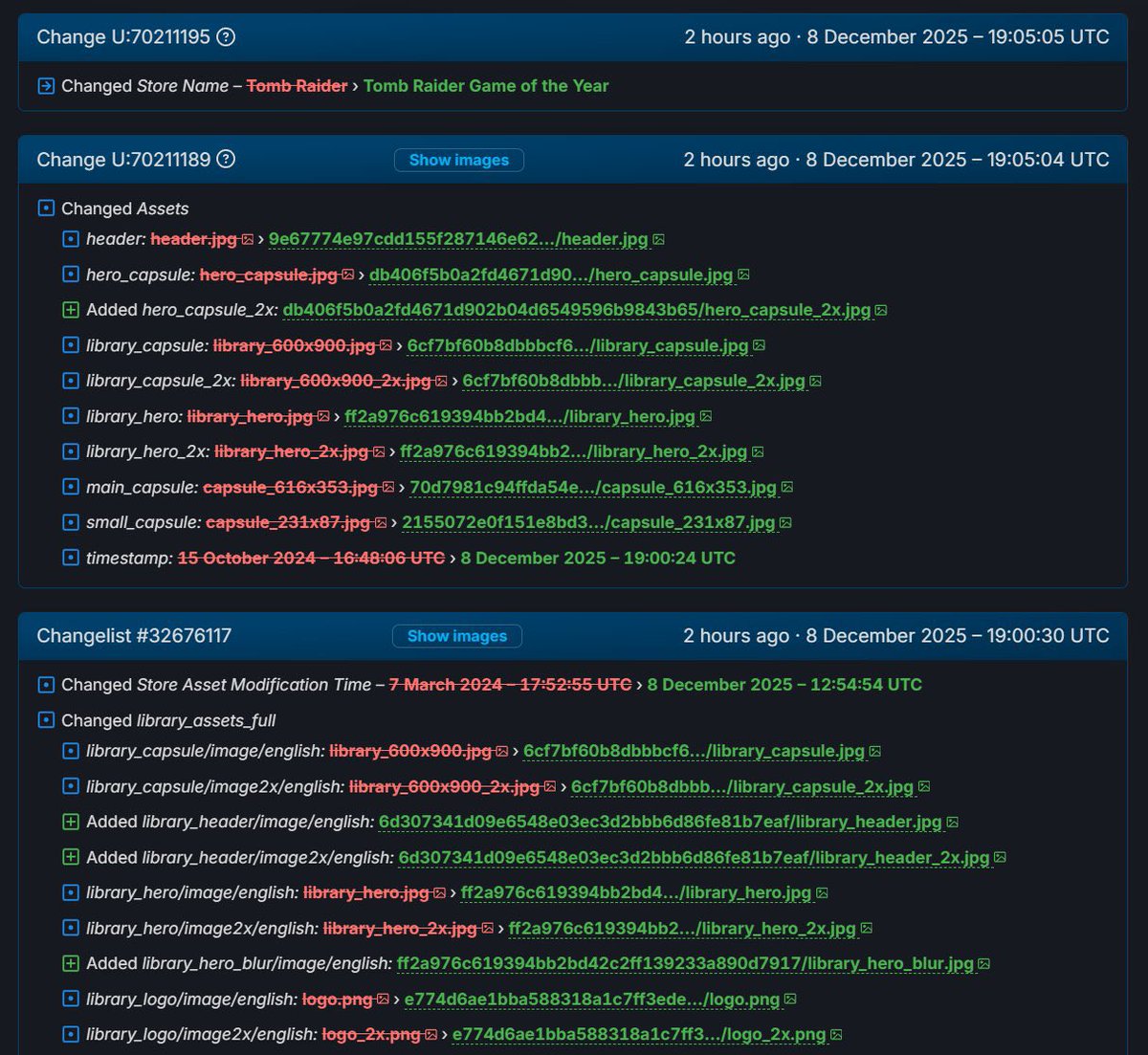Select new name Tomb Raider Game of the Year
Screen dimensions: 1148x1055
[x=486, y=86]
